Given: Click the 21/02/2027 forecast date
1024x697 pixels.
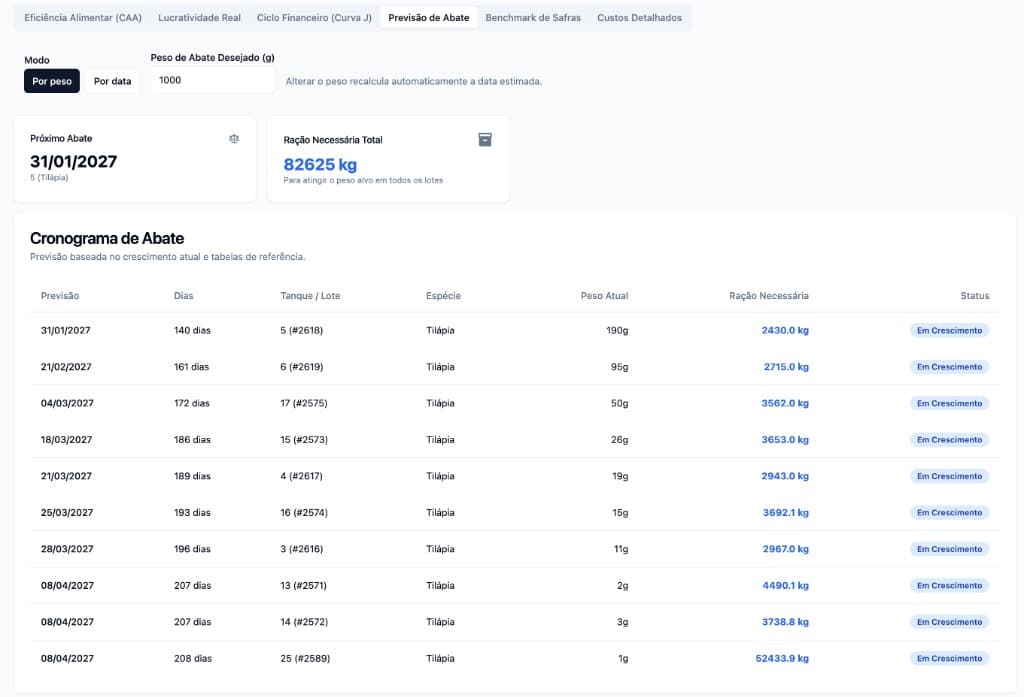Looking at the screenshot, I should [66, 367].
